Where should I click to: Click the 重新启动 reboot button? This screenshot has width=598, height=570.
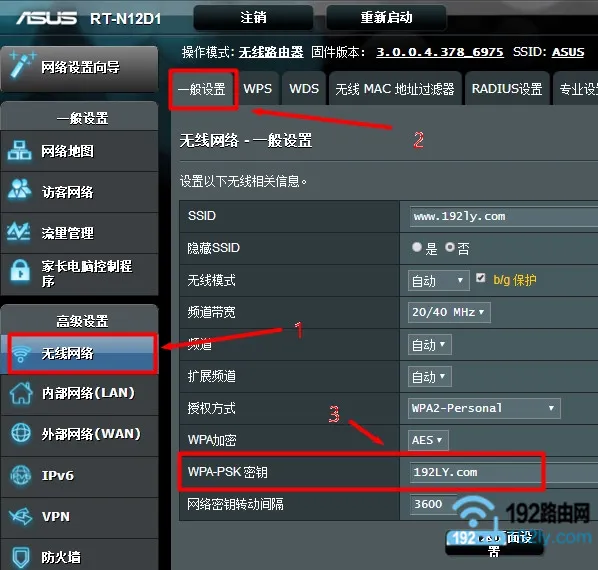386,17
